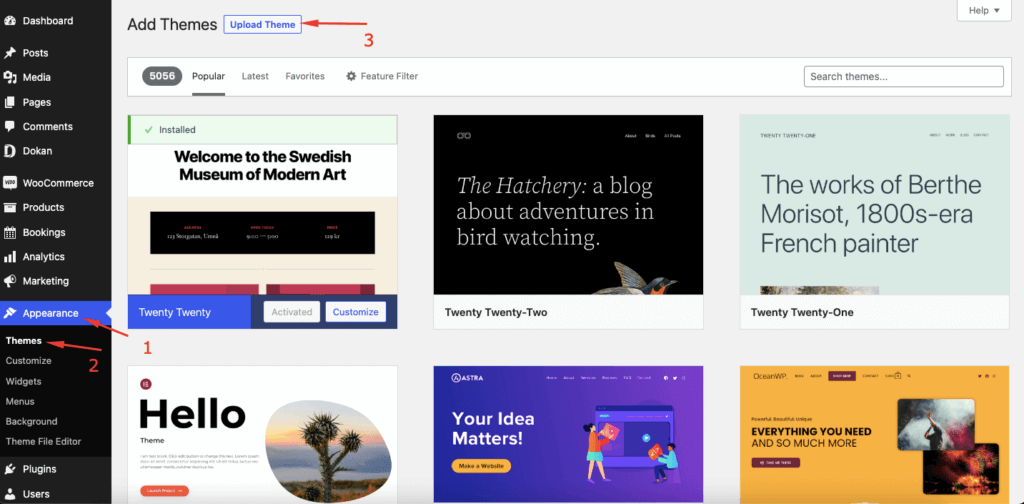The height and width of the screenshot is (504, 1024).
Task: Go to Analytics in the sidebar
Action: [x=44, y=257]
